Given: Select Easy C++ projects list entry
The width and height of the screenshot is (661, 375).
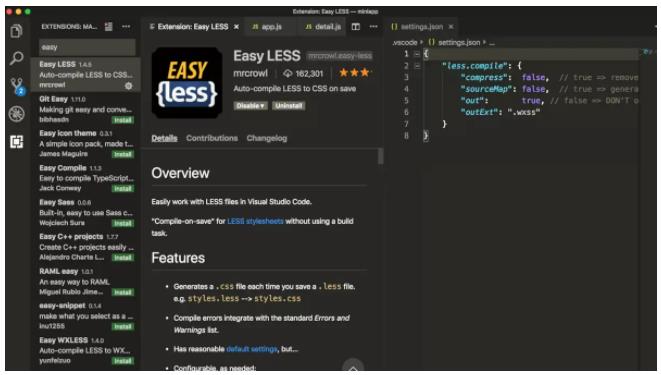Looking at the screenshot, I should [86, 247].
